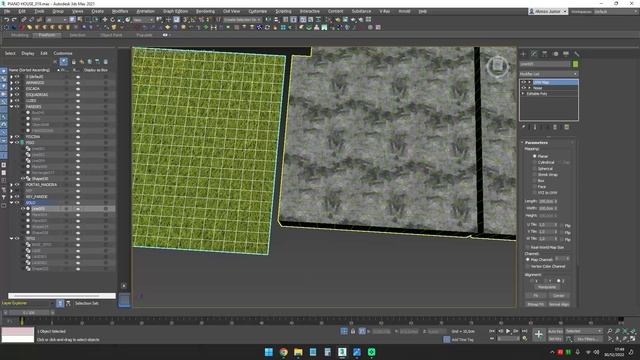Expand the PISCINA layer
Image resolution: width=640 pixels, height=360 pixels.
pos(11,137)
